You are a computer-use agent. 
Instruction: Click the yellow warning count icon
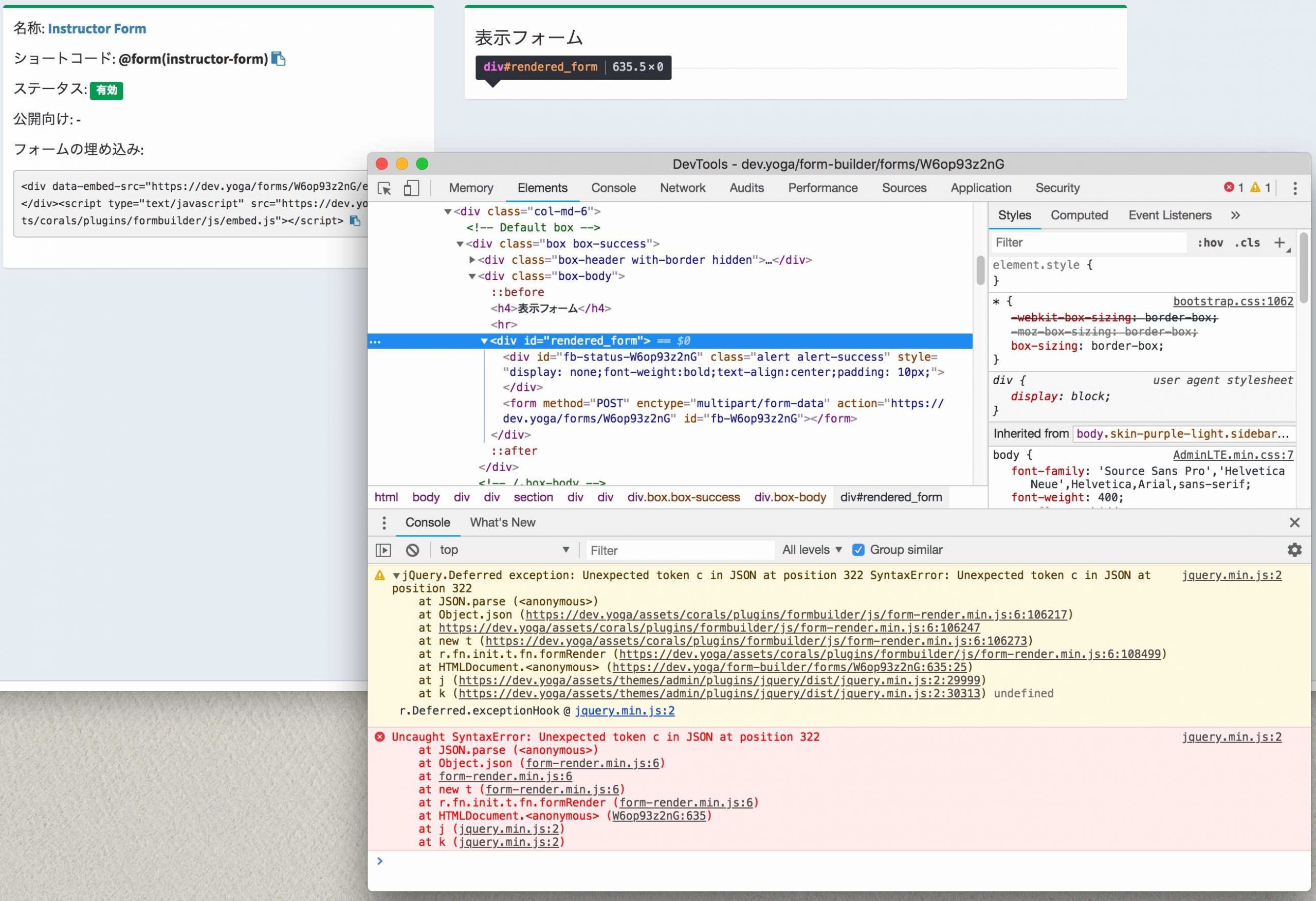[x=1255, y=187]
